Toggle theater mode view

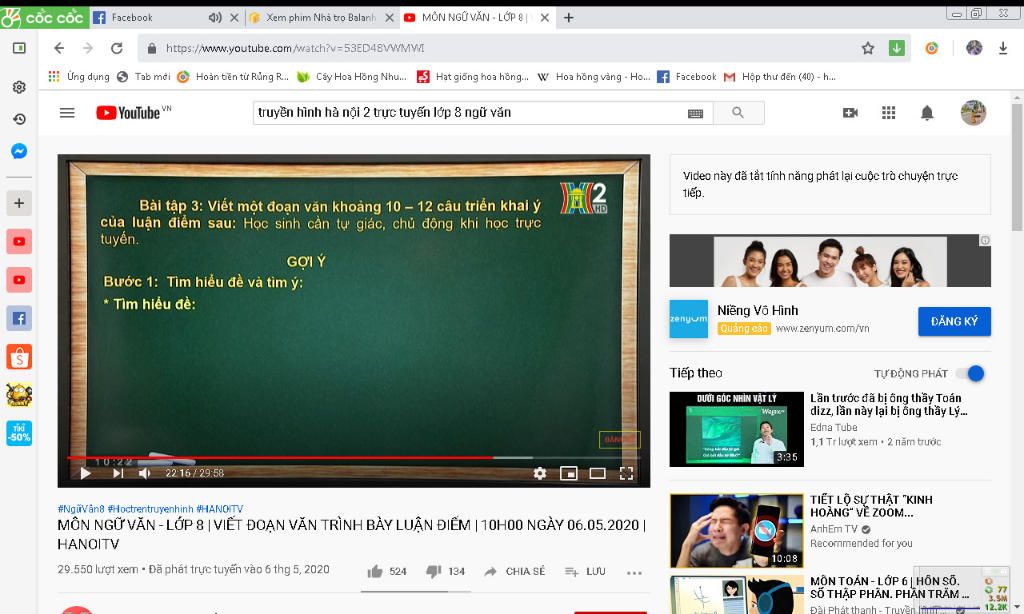(598, 473)
